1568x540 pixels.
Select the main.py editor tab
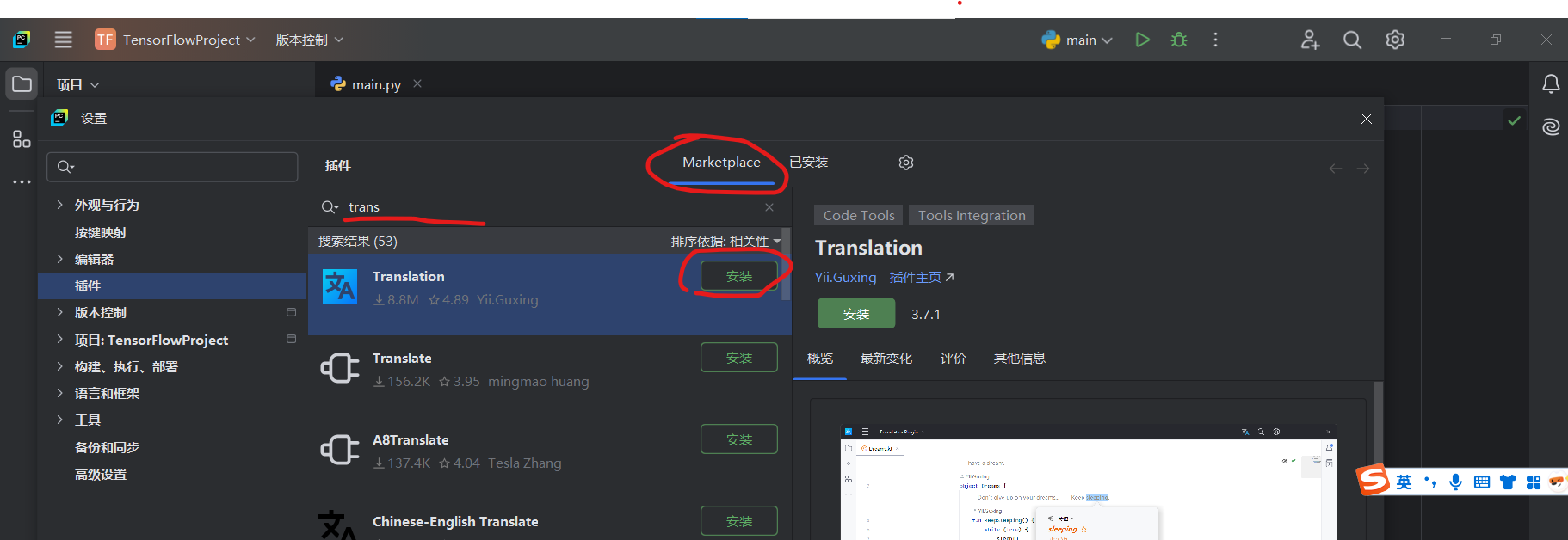click(376, 84)
